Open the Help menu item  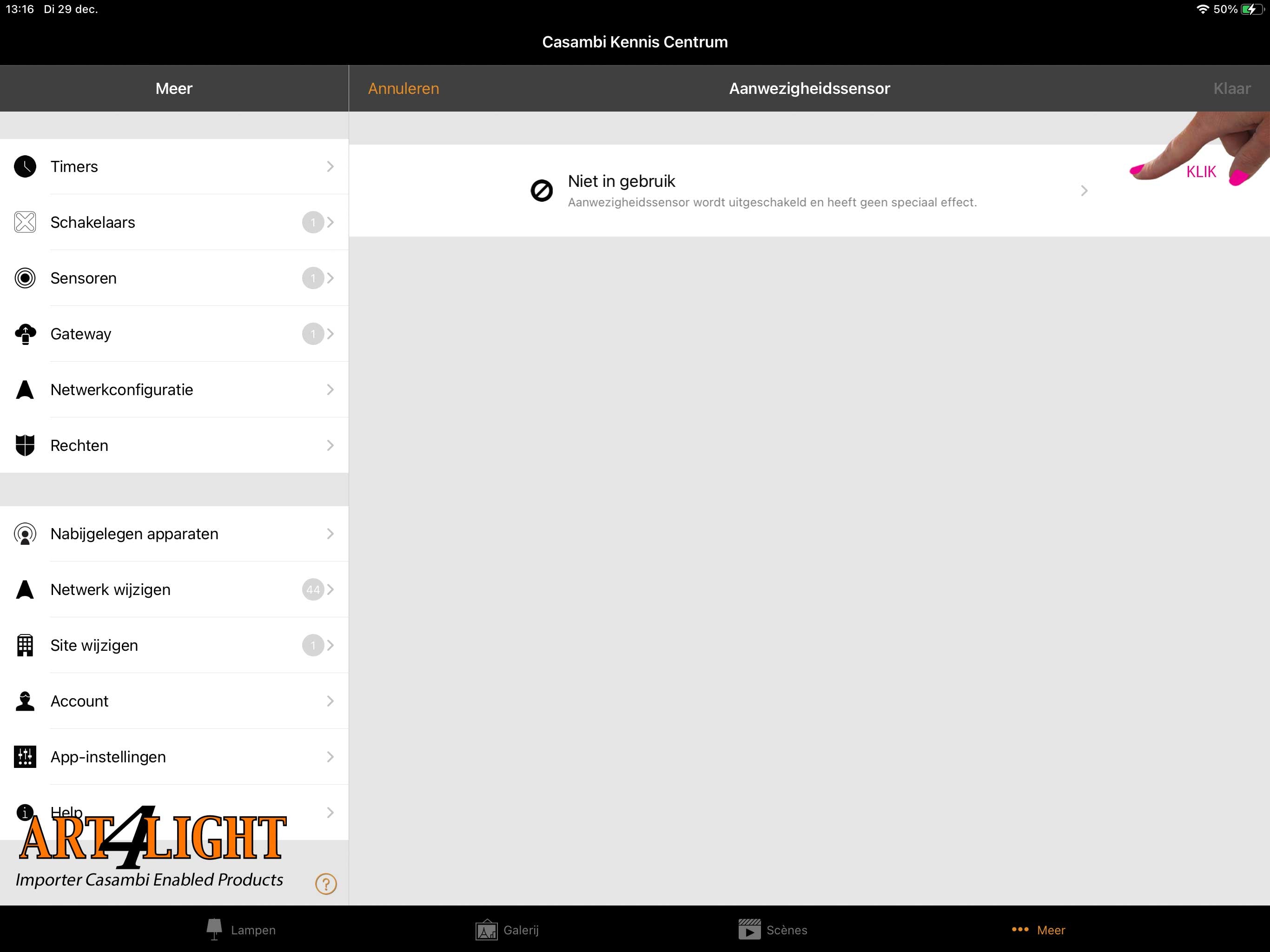pyautogui.click(x=67, y=812)
